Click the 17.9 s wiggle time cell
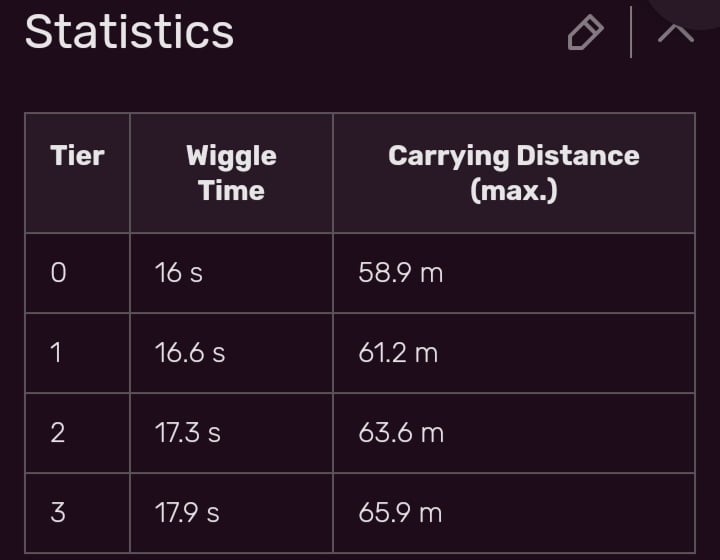 (x=231, y=513)
